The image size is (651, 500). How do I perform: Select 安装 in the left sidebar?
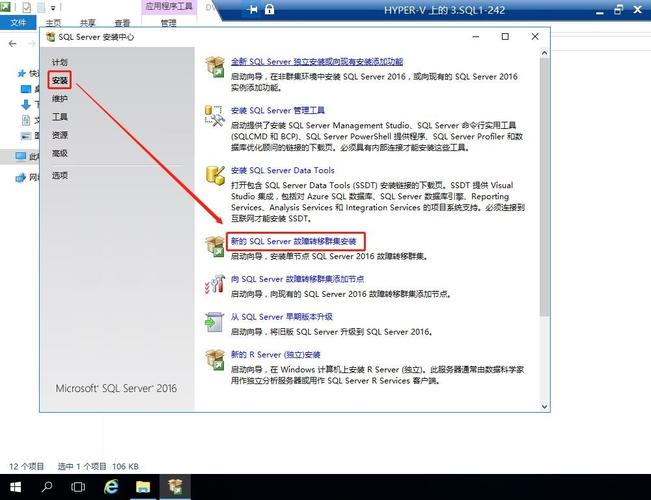point(59,80)
